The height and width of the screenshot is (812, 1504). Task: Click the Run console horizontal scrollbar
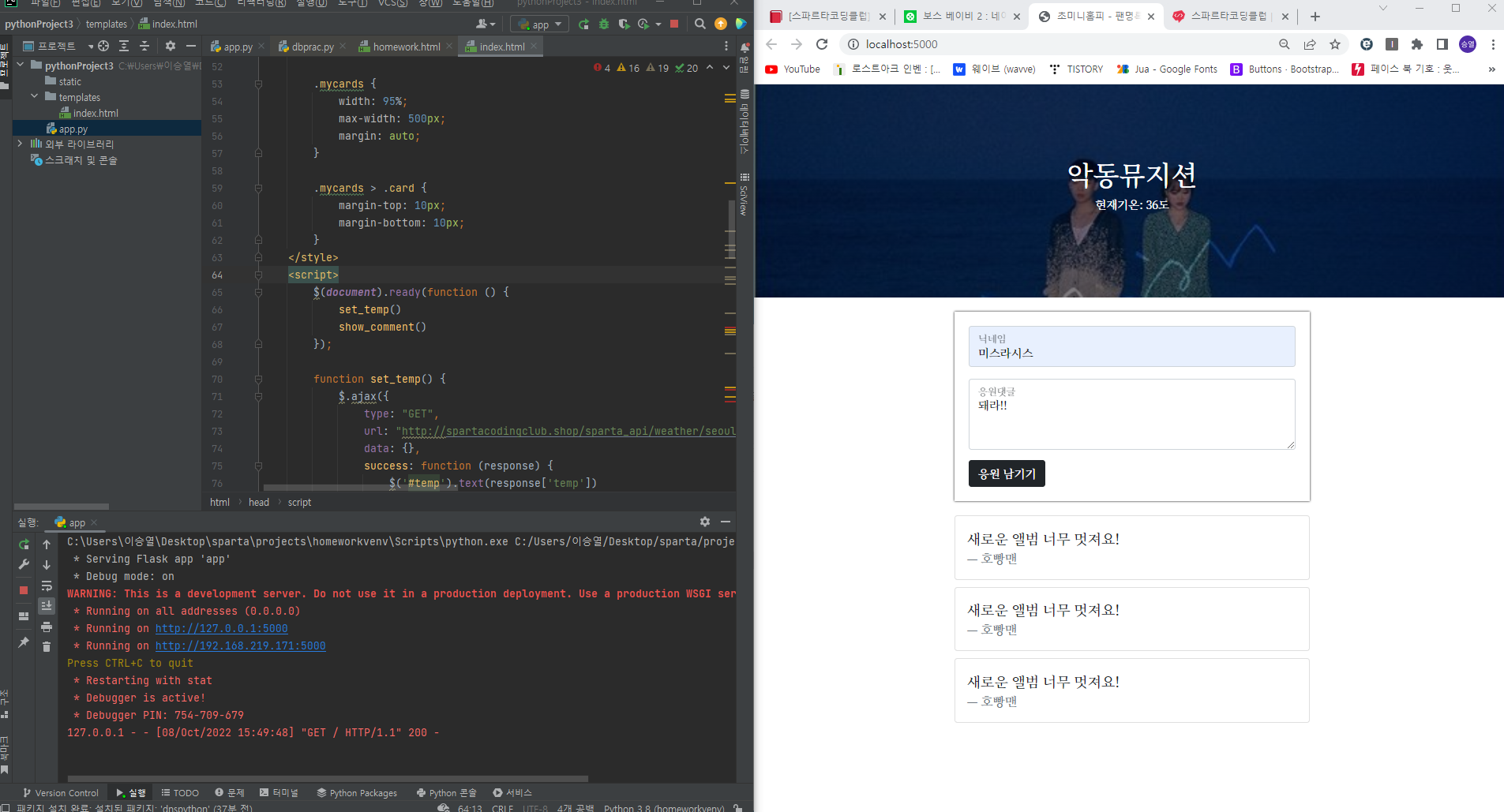[x=328, y=778]
